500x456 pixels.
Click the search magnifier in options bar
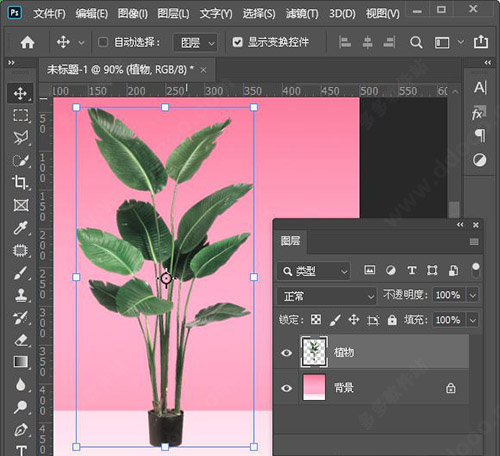pyautogui.click(x=416, y=42)
